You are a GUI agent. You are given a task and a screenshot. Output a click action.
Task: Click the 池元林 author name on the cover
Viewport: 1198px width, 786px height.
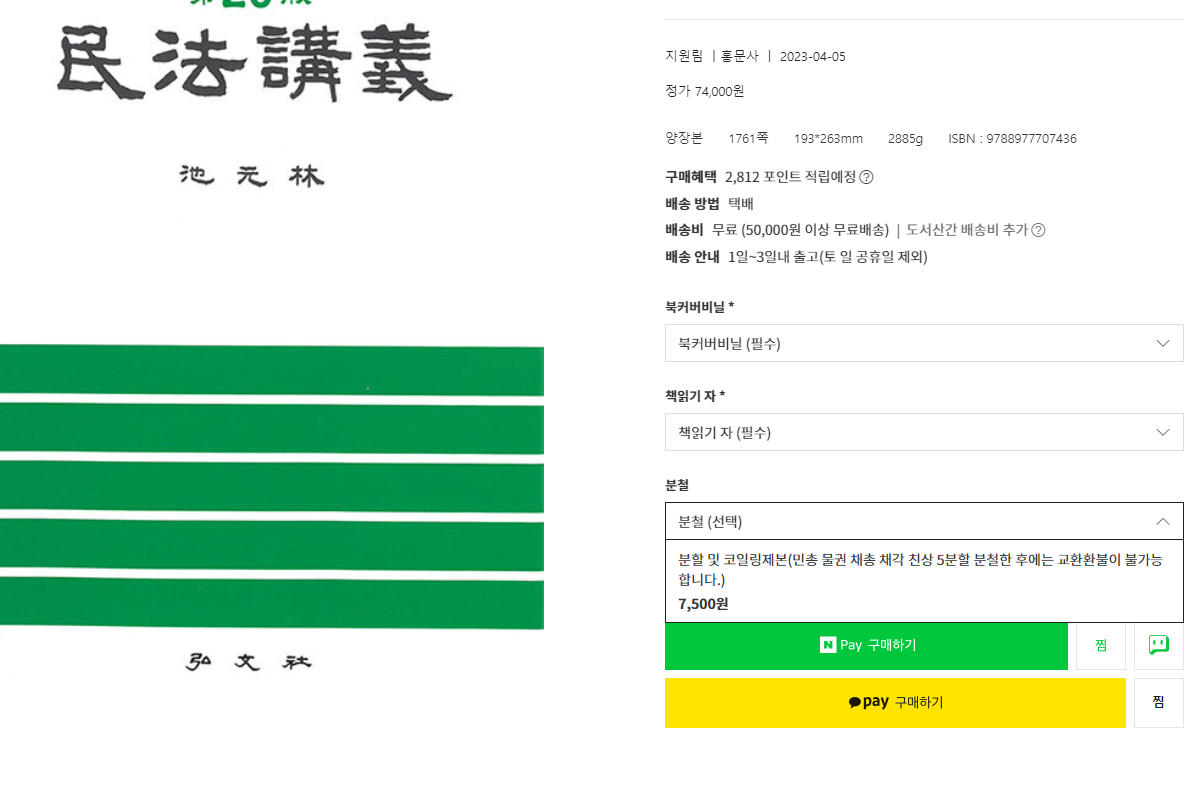tap(251, 177)
